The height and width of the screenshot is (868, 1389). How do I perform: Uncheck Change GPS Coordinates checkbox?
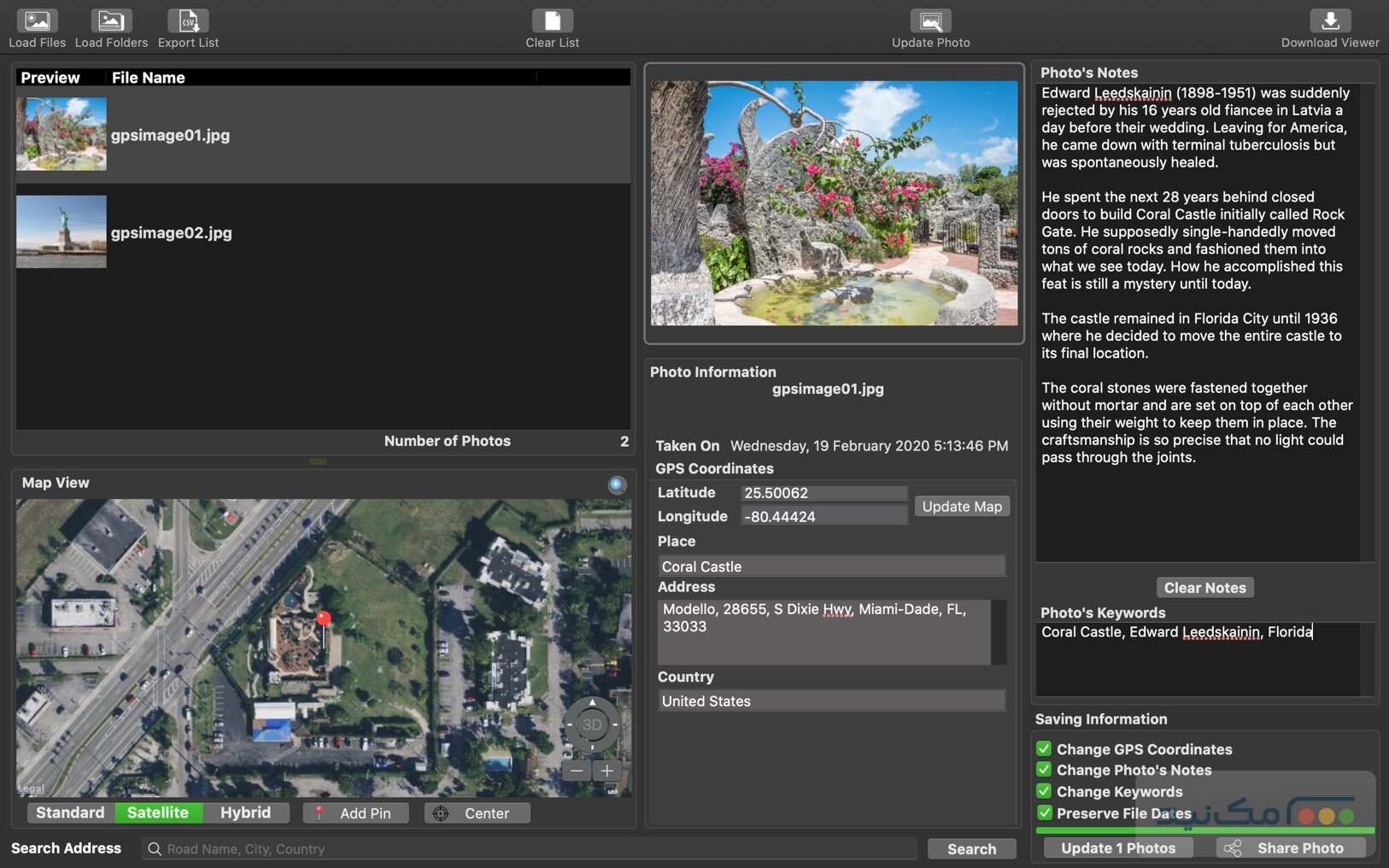pyautogui.click(x=1044, y=749)
